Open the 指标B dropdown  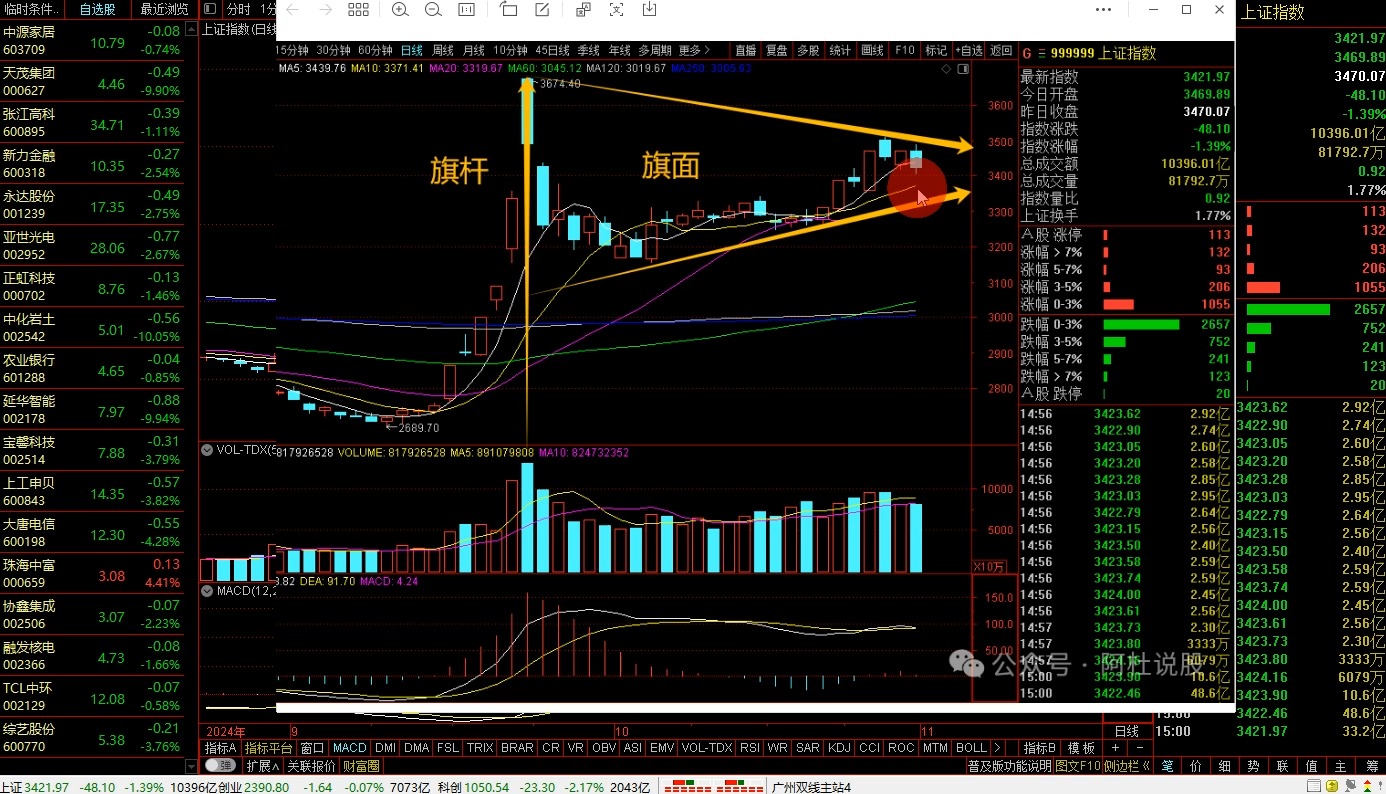click(x=1040, y=748)
